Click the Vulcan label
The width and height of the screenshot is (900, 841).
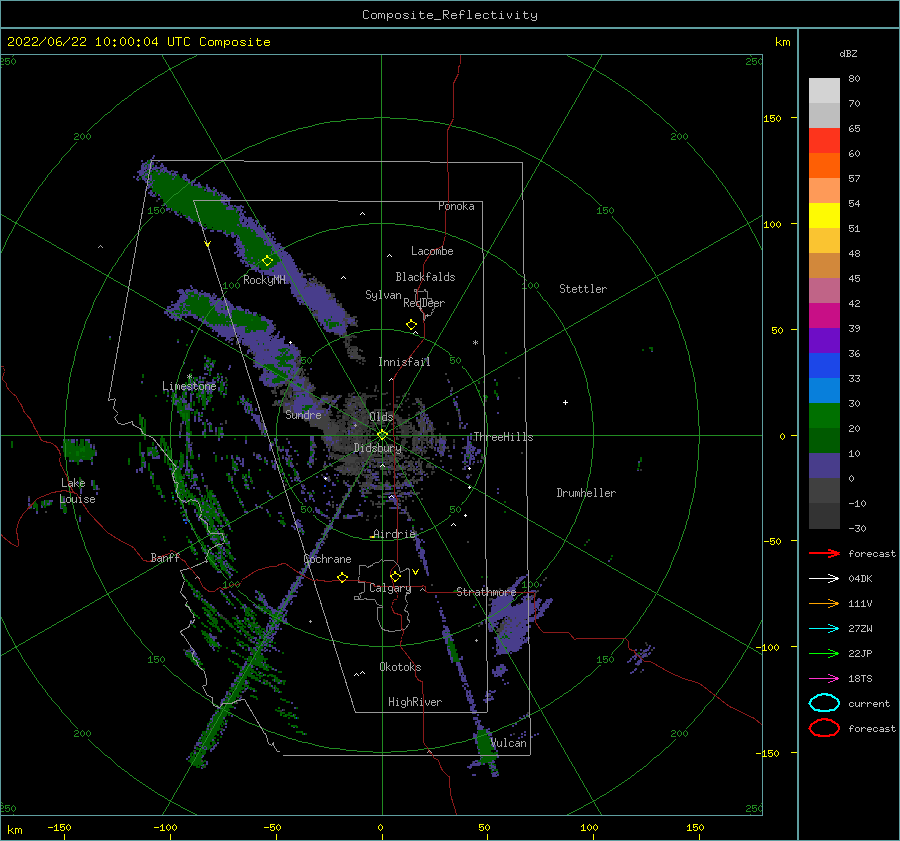point(509,743)
